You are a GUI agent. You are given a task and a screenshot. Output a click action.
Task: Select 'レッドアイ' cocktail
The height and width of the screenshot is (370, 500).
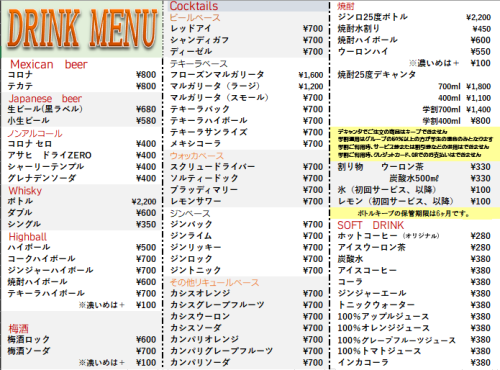[191, 29]
